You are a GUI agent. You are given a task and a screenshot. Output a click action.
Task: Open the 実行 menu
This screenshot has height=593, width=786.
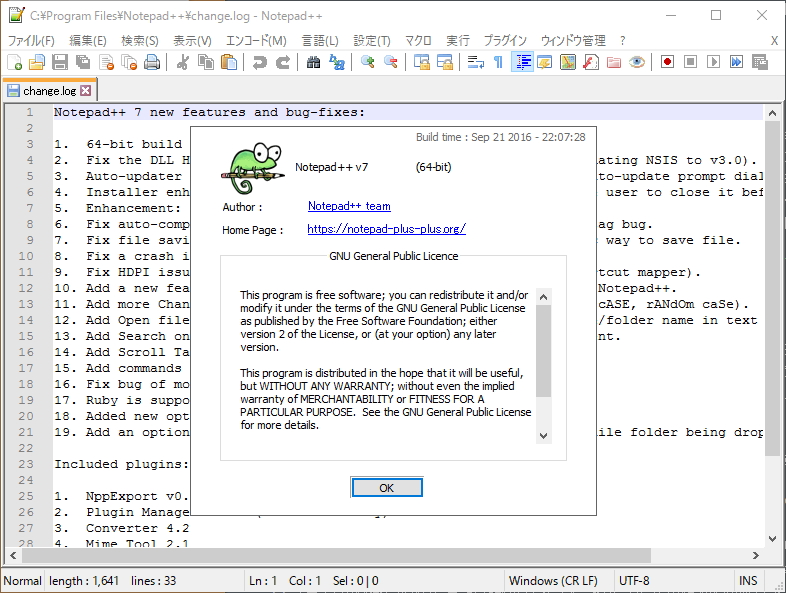[458, 41]
